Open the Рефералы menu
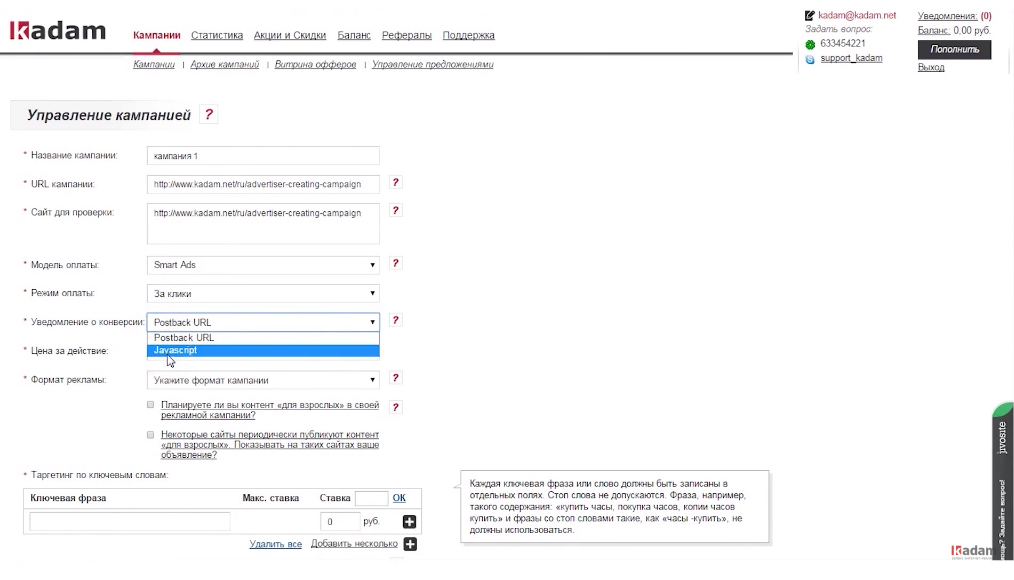 pyautogui.click(x=407, y=36)
